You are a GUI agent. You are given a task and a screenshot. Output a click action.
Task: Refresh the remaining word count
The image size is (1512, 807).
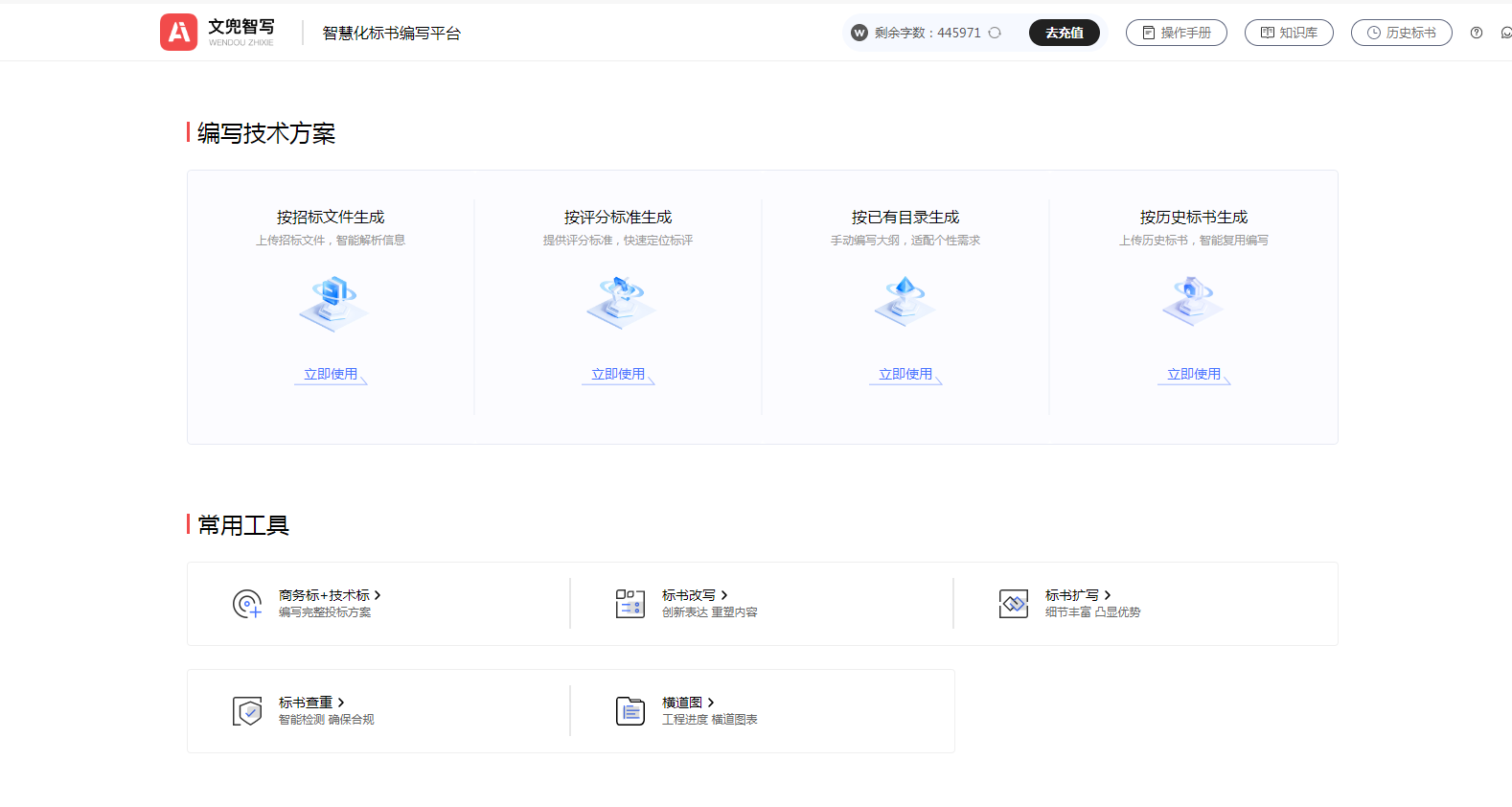995,33
